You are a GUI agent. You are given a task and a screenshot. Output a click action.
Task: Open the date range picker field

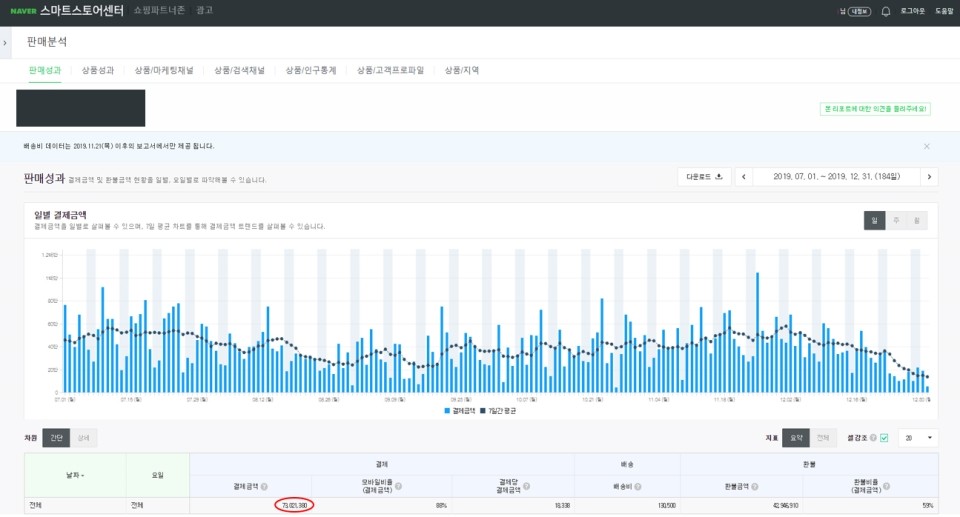pos(836,177)
